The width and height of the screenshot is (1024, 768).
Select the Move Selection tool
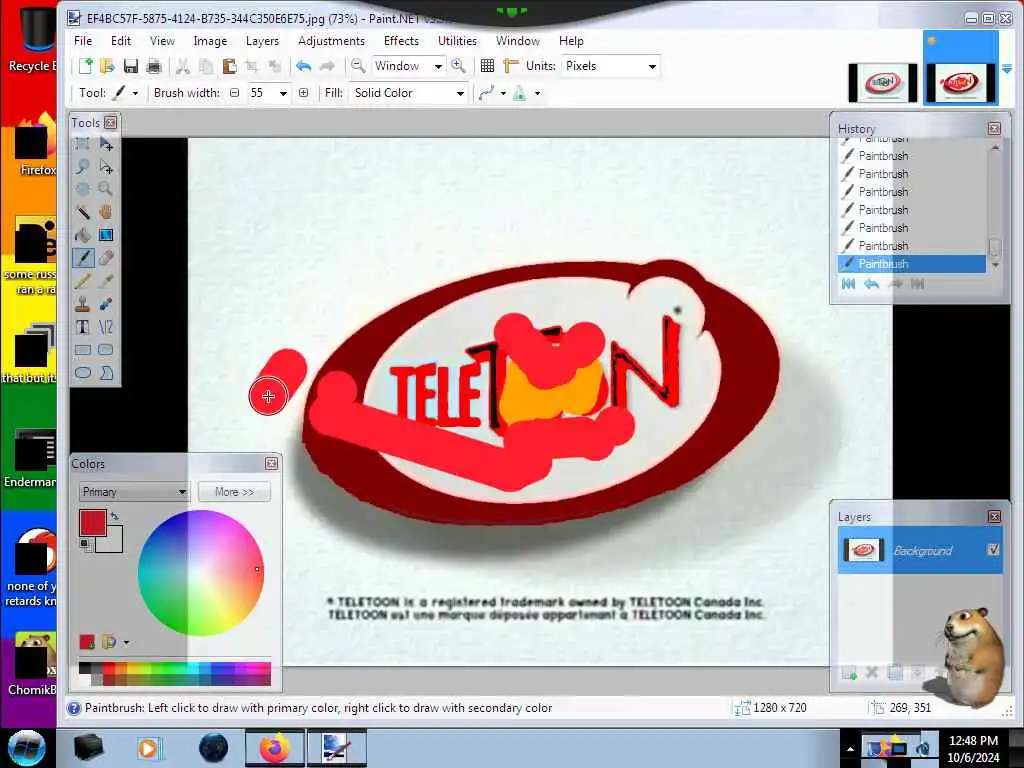[x=106, y=167]
